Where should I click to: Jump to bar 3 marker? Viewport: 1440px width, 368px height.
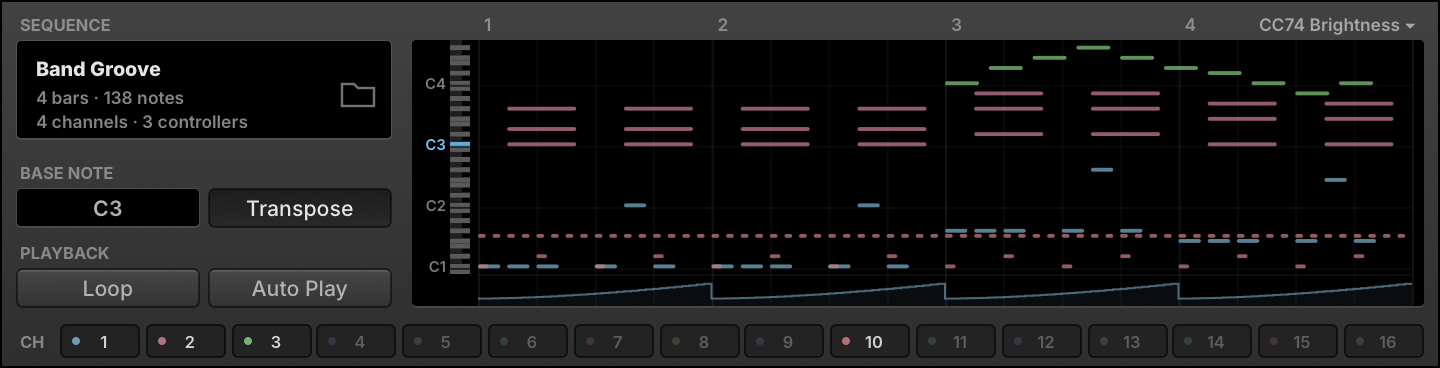coord(956,25)
